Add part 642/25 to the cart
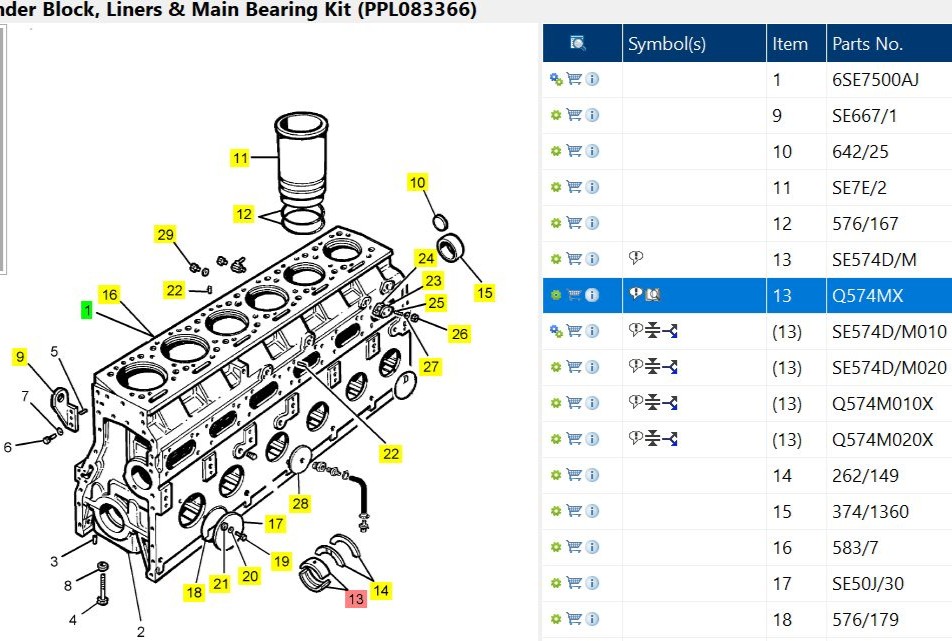The width and height of the screenshot is (952, 641). tap(574, 151)
